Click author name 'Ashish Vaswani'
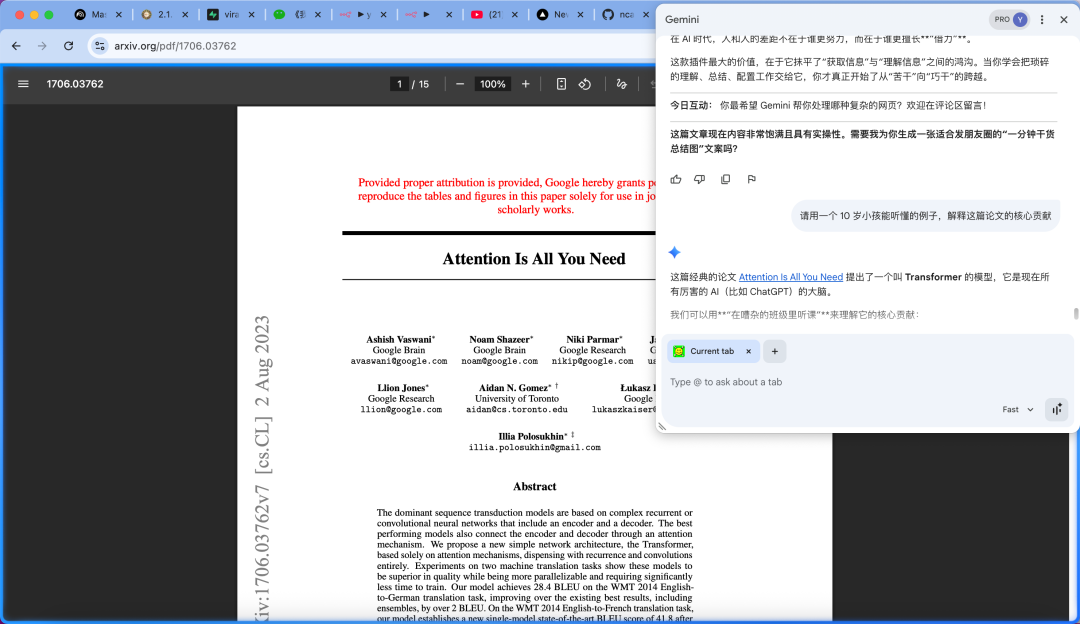Image resolution: width=1080 pixels, height=624 pixels. click(x=399, y=340)
